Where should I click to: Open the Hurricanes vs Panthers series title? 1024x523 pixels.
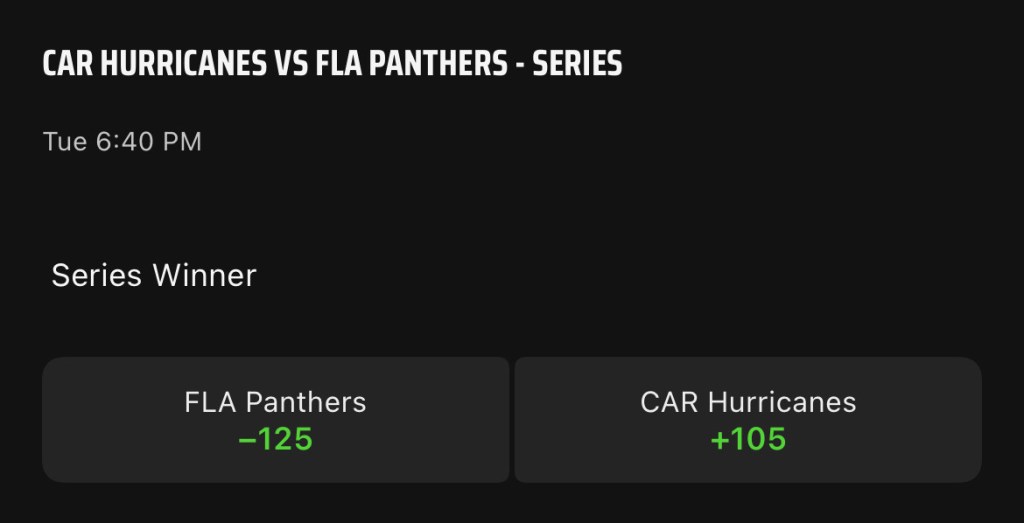pos(332,64)
